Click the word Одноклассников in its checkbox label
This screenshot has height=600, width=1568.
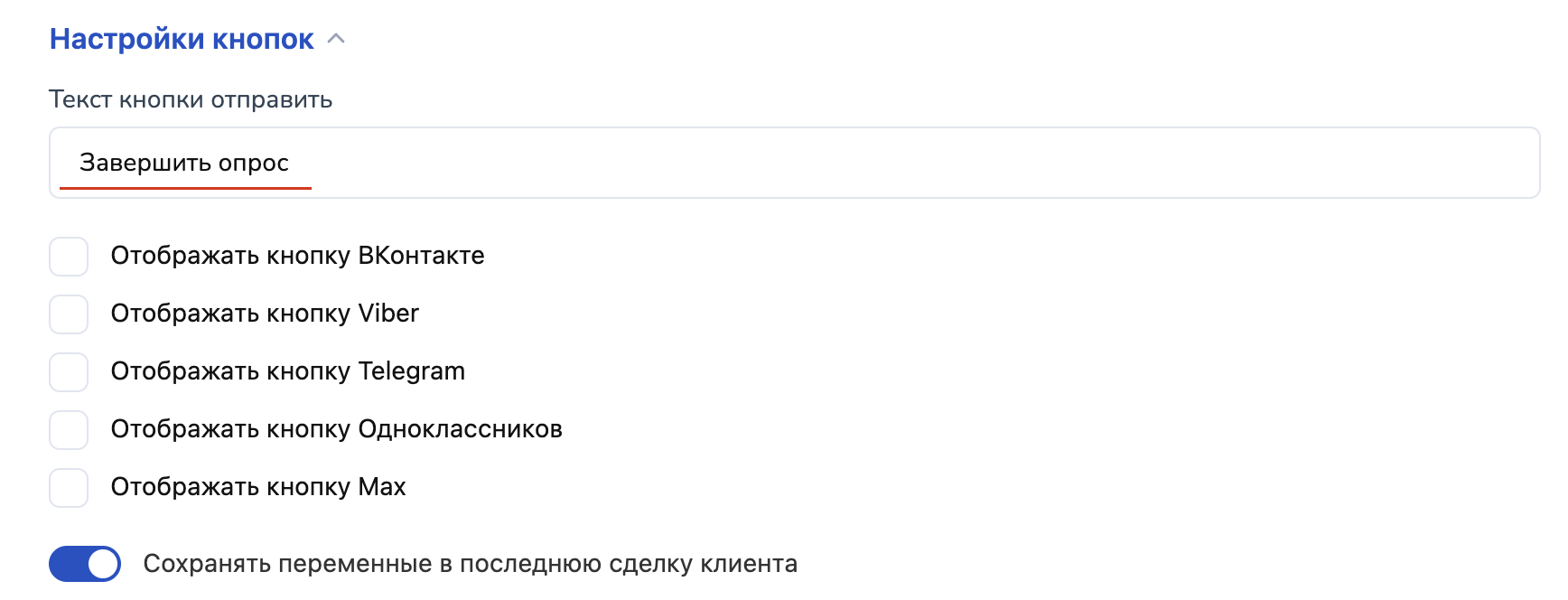460,429
